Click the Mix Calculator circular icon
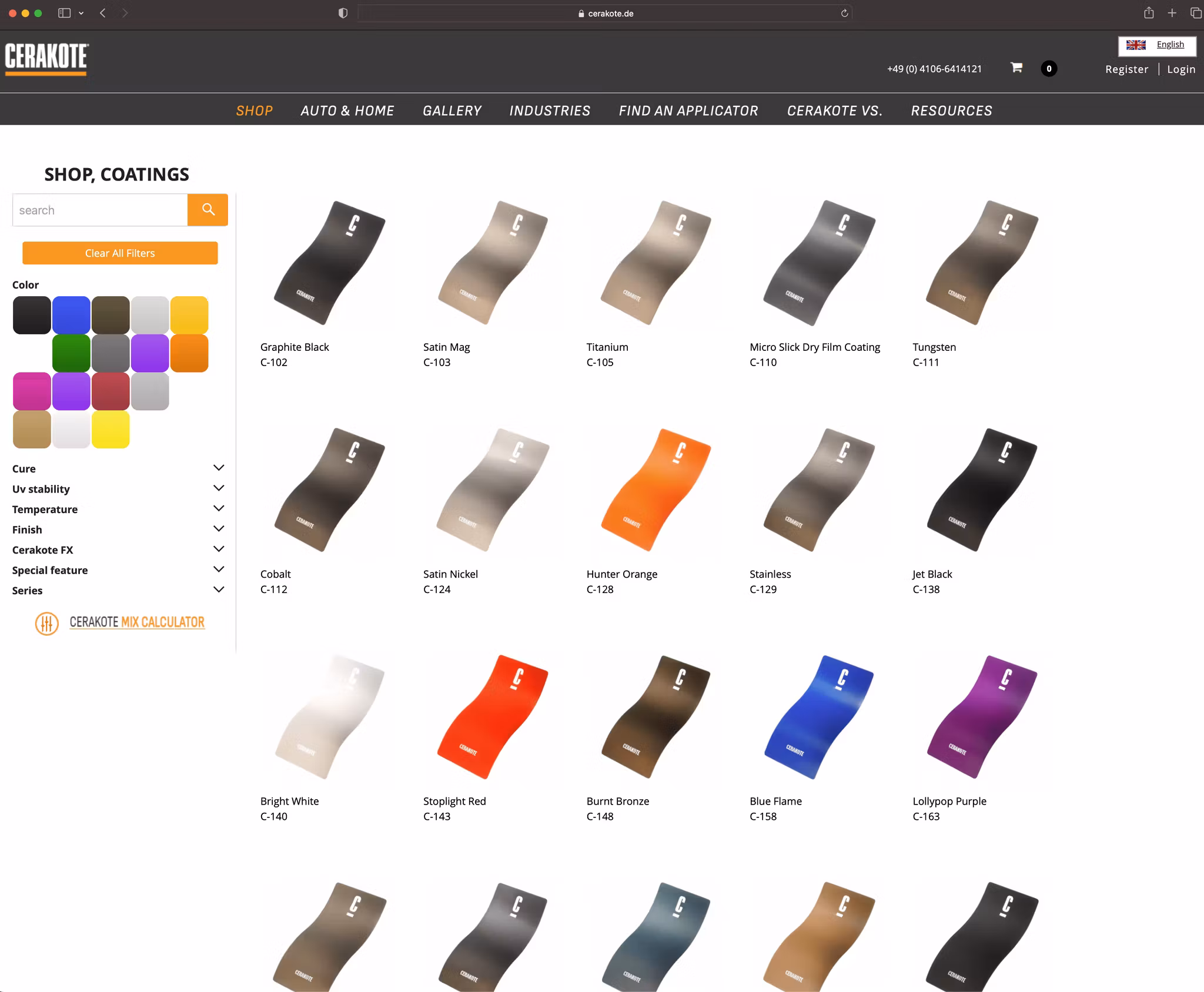The width and height of the screenshot is (1204, 992). tap(47, 623)
